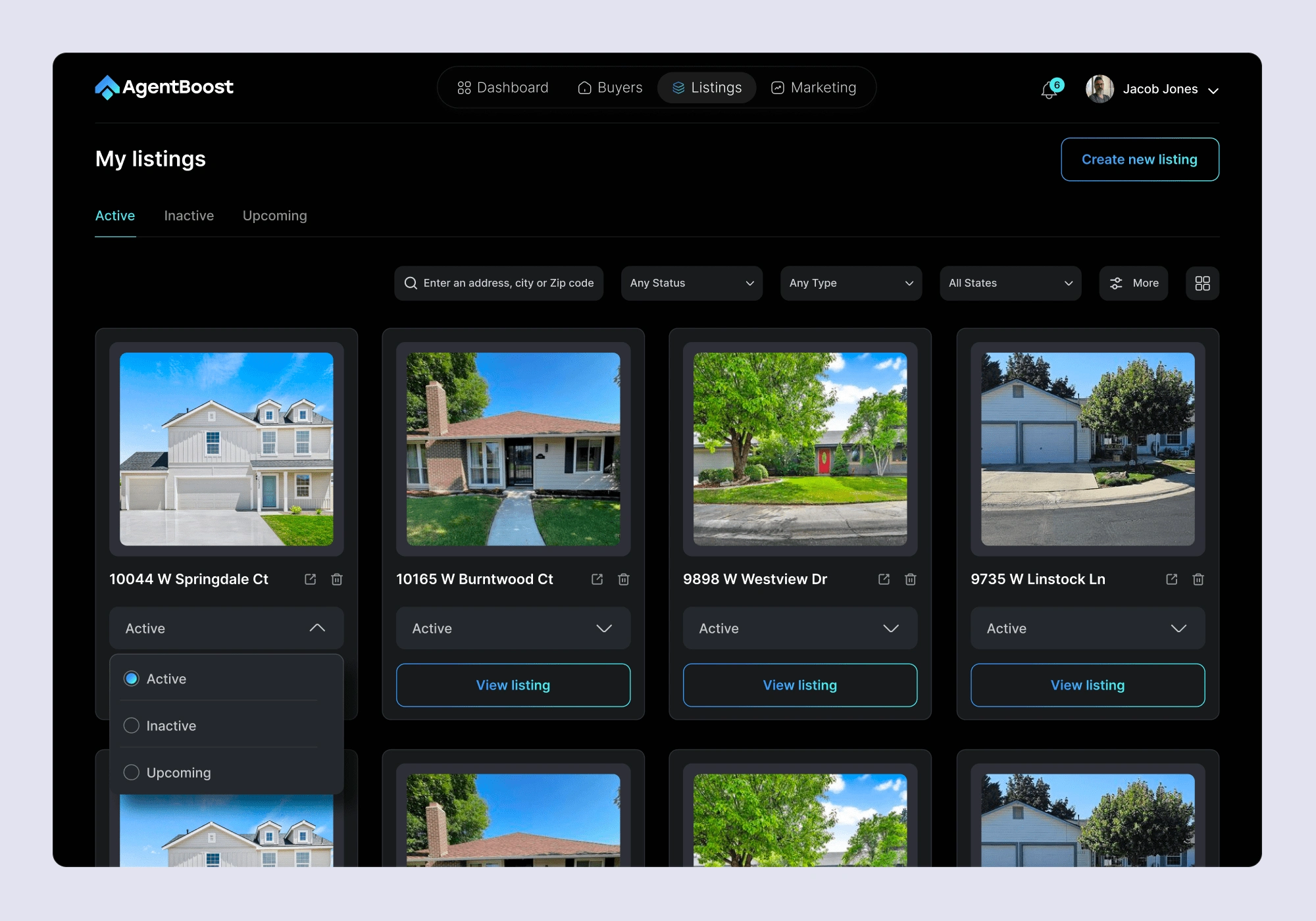
Task: Go to Marketing in navigation
Action: [x=813, y=87]
